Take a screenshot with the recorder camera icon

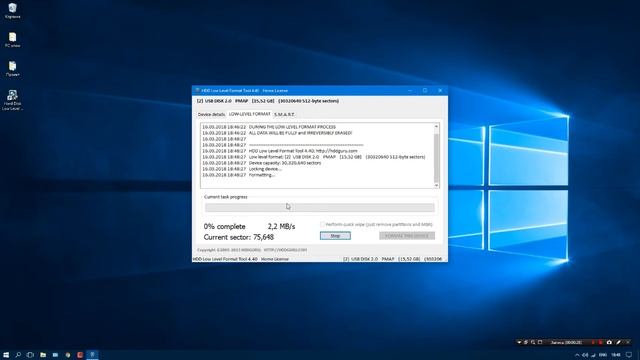click(x=609, y=342)
